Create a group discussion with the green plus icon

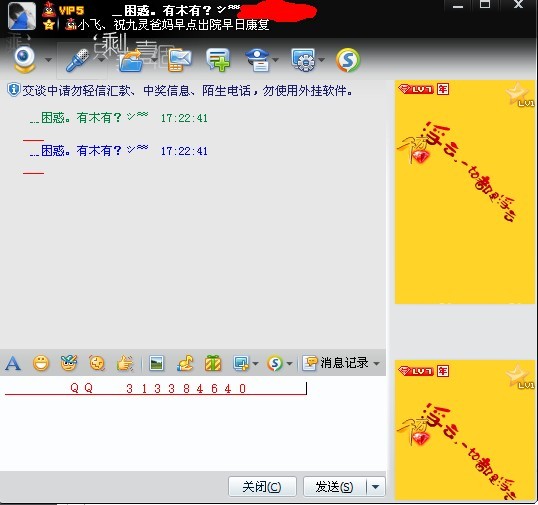218,60
